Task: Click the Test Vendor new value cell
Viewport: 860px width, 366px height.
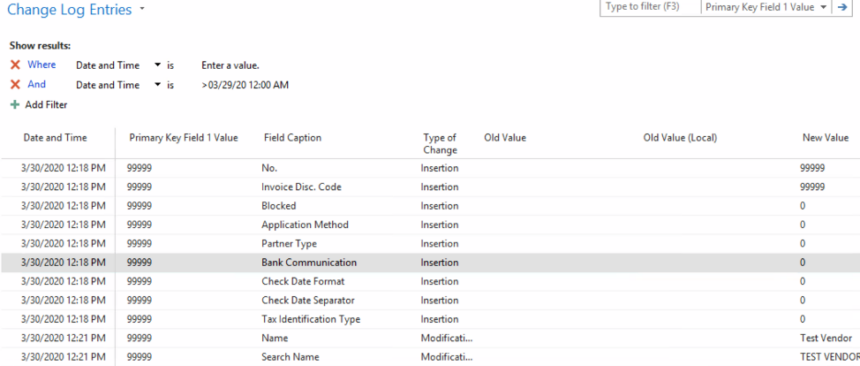Action: (826, 338)
